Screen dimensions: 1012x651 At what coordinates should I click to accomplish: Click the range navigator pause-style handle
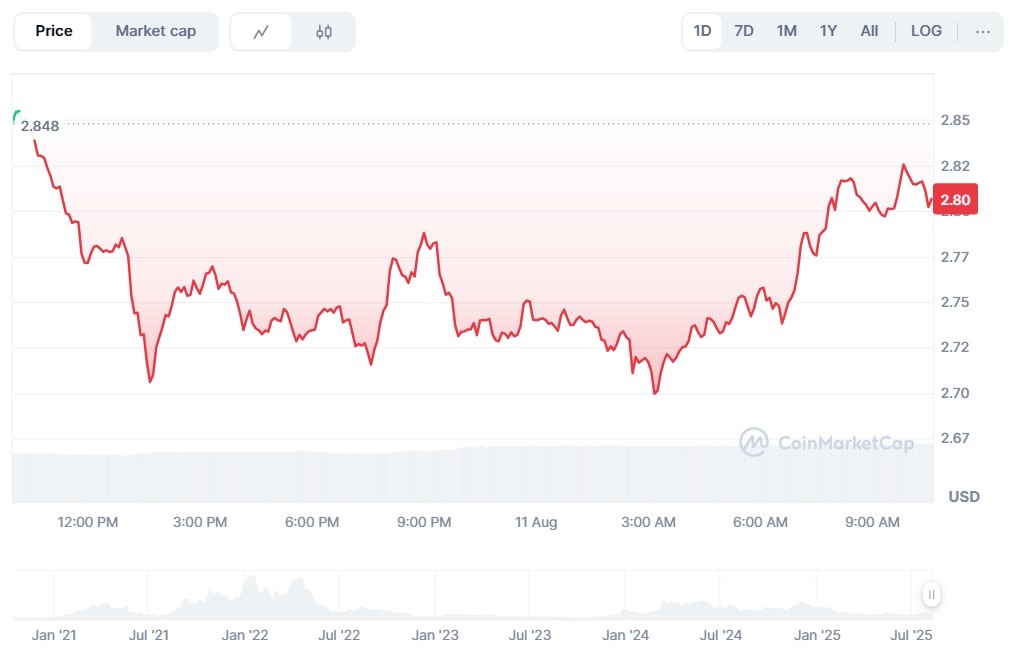pos(931,595)
